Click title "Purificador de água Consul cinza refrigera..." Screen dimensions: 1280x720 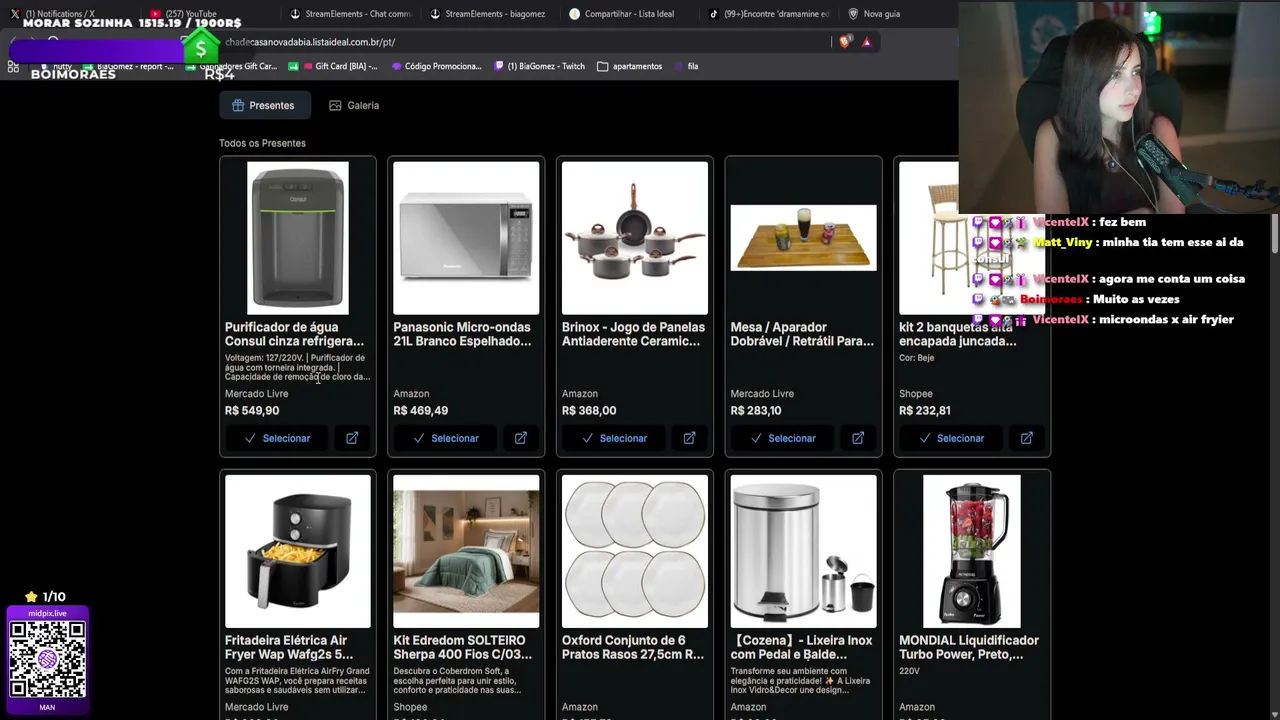coord(295,334)
